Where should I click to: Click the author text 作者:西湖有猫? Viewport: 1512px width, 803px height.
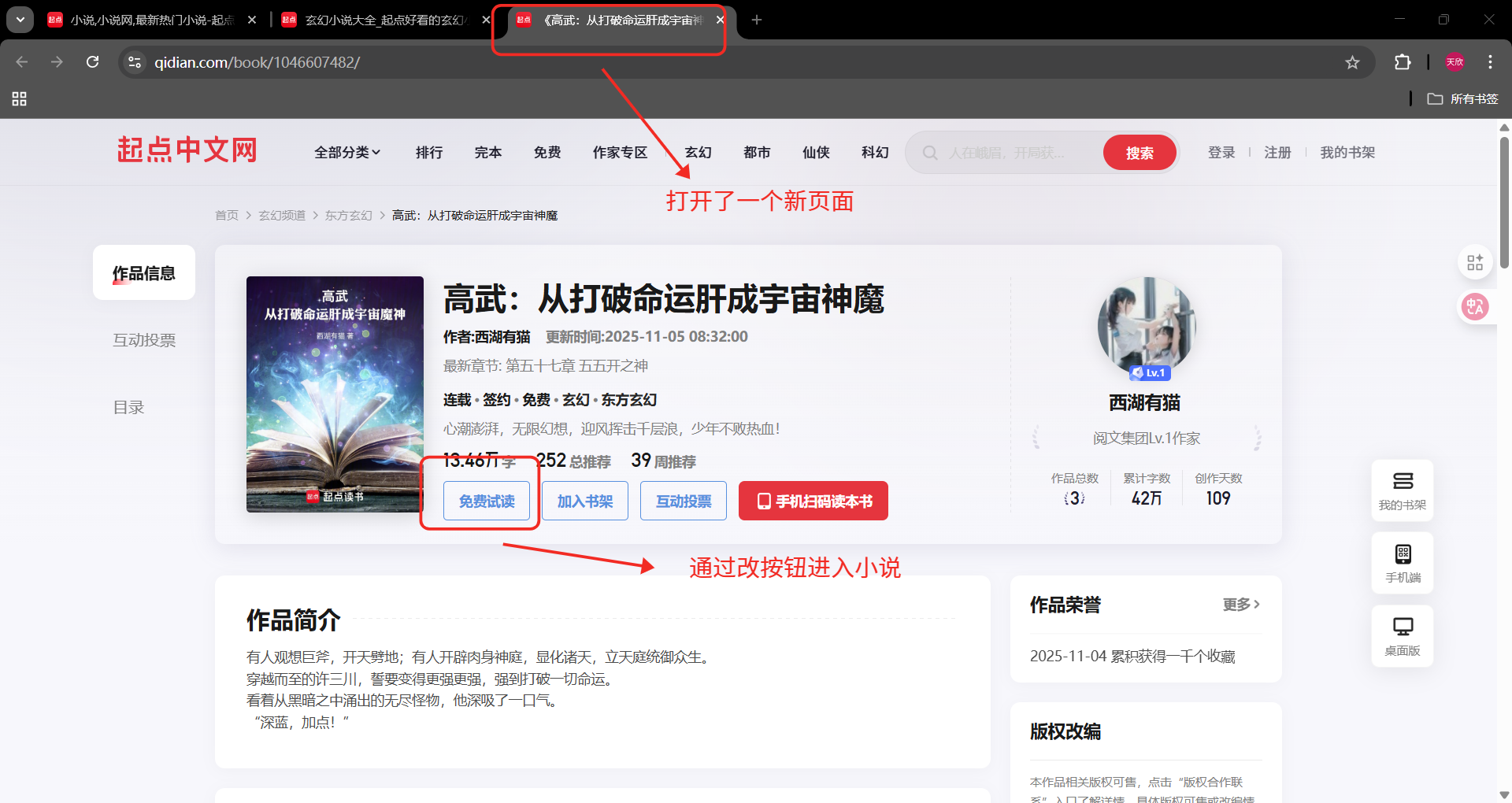pos(487,337)
